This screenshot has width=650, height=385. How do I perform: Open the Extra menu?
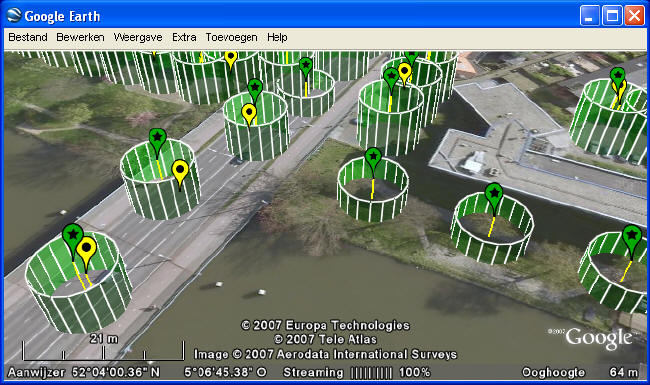point(184,37)
